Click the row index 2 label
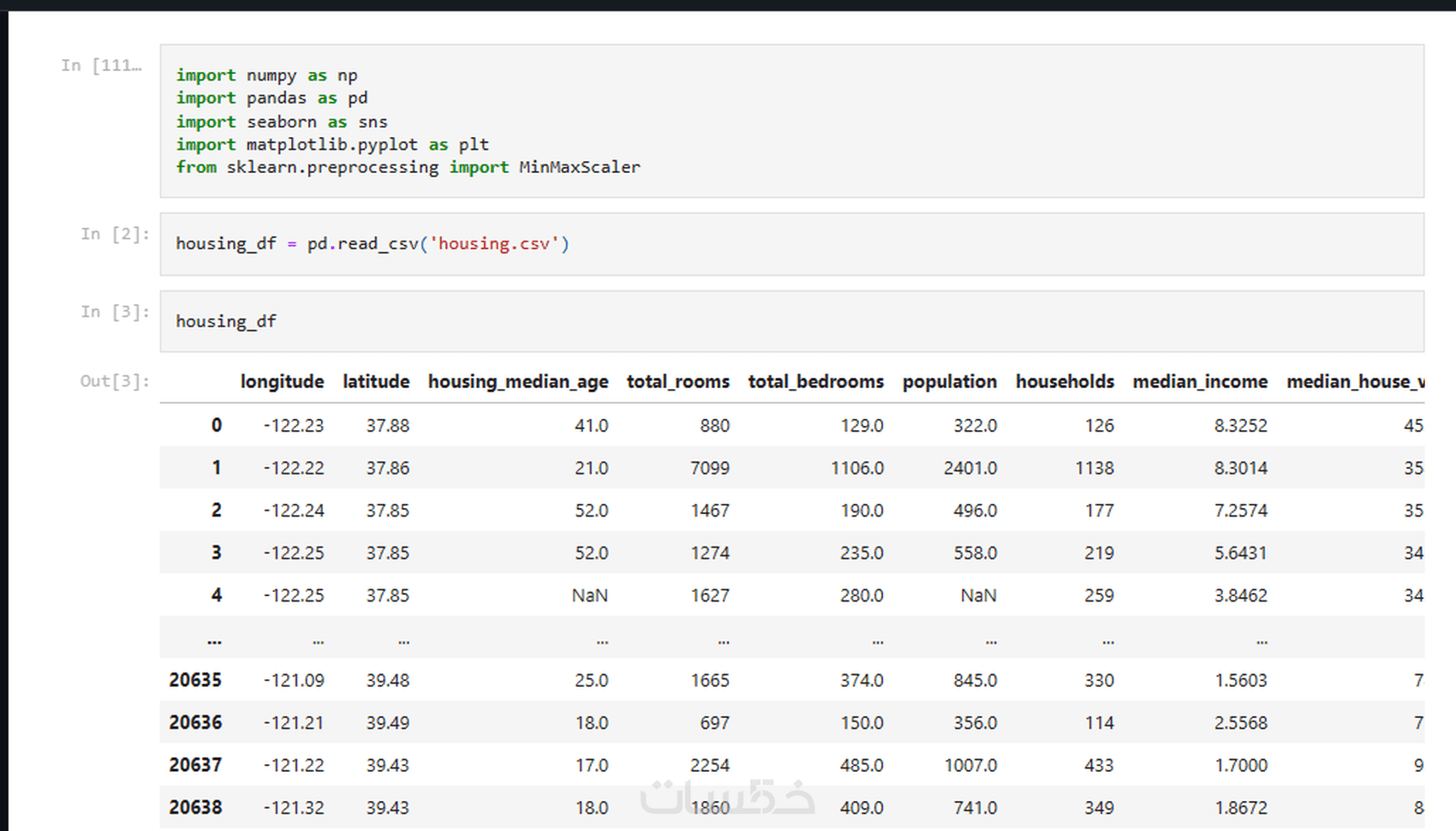This screenshot has width=1456, height=831. [x=217, y=511]
